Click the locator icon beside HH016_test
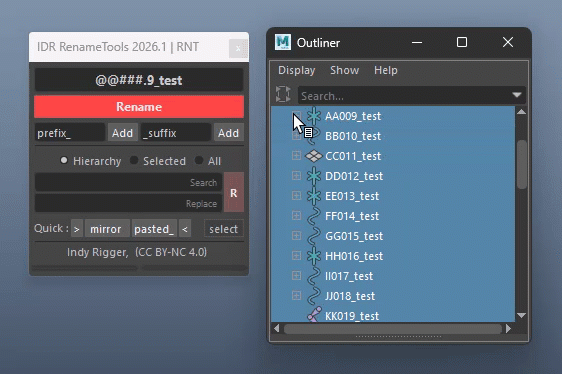Screen dimensions: 562x374 coord(314,256)
